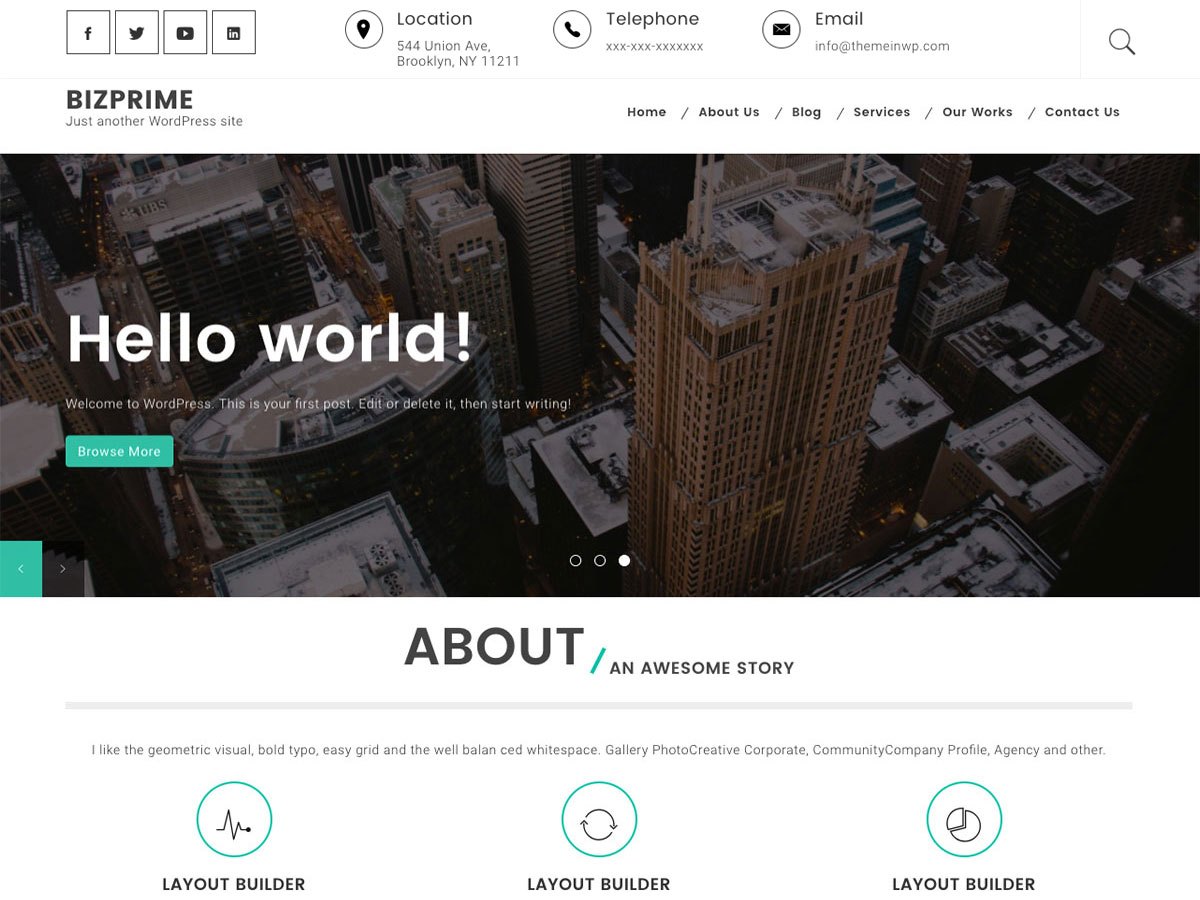
Task: Open the LinkedIn social icon
Action: [233, 33]
